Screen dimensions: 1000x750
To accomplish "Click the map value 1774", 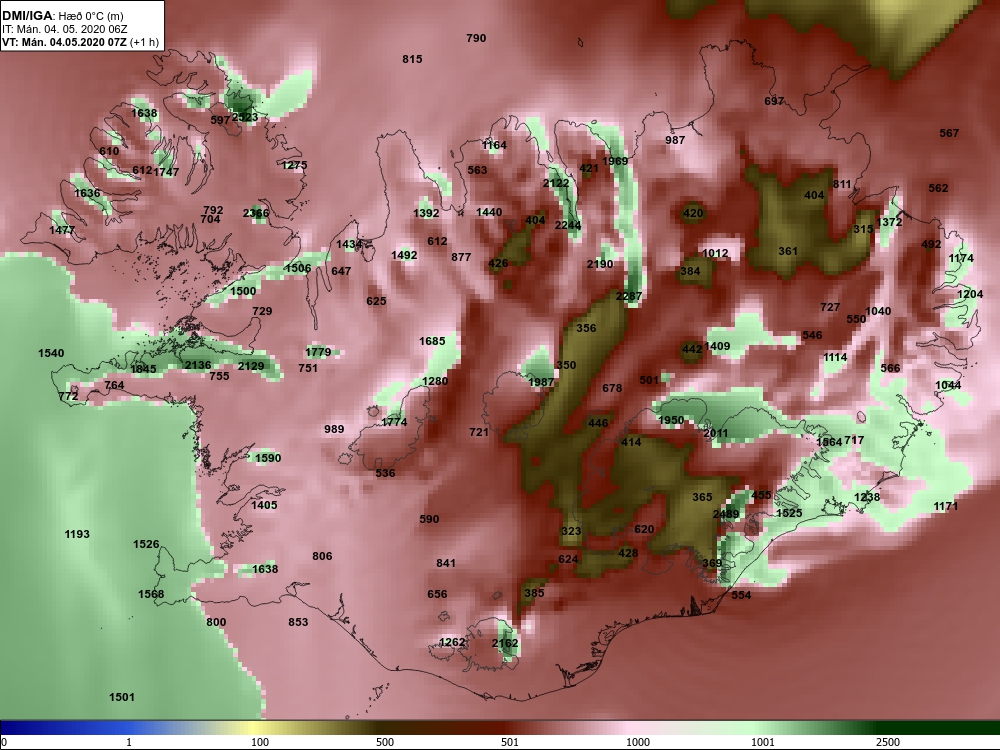I will (394, 422).
